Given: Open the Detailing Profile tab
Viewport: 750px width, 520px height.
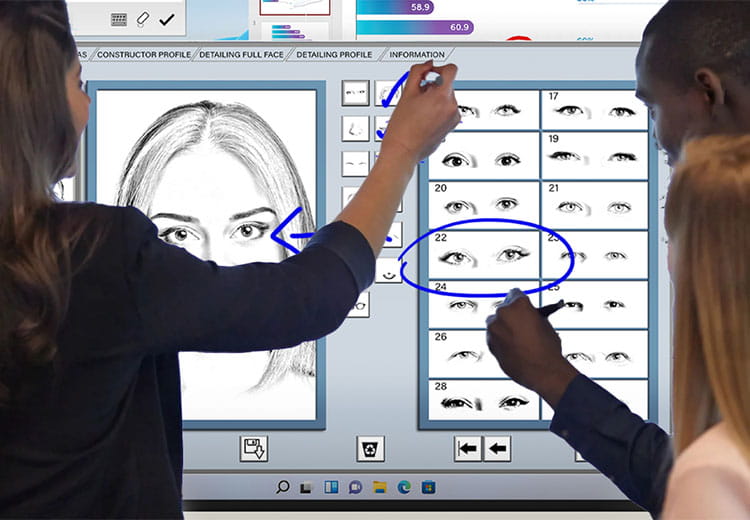Looking at the screenshot, I should pos(334,54).
